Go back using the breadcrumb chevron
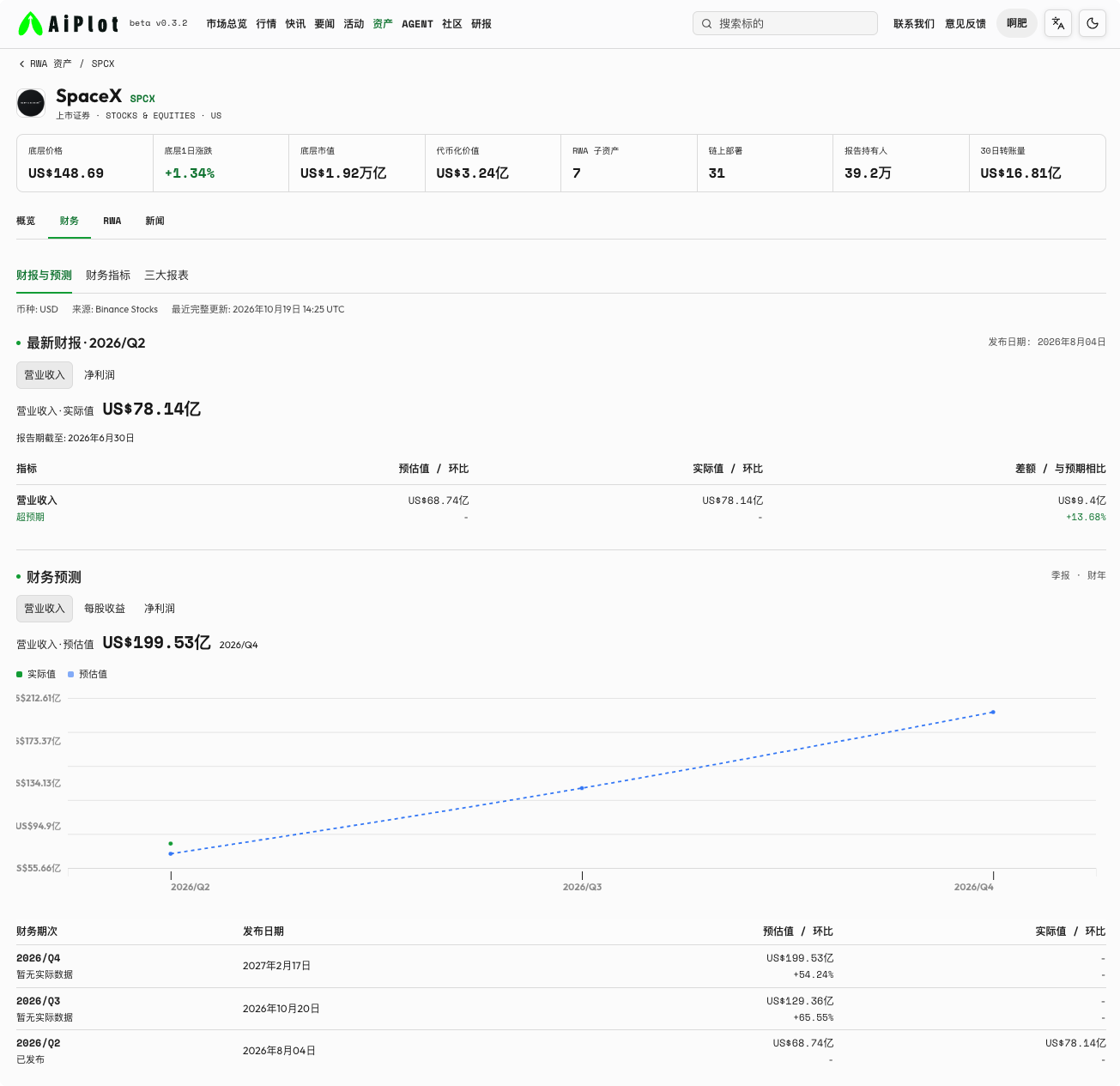The image size is (1120, 1086). click(21, 64)
